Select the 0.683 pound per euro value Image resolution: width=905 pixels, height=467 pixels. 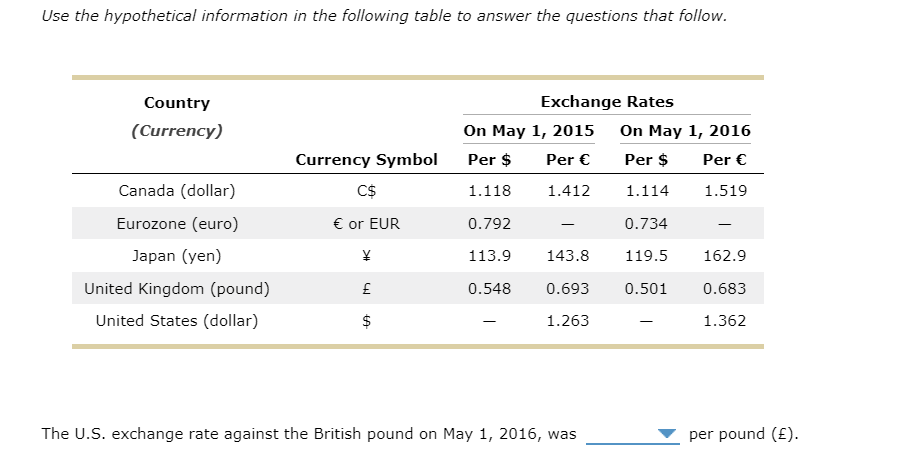coord(724,289)
